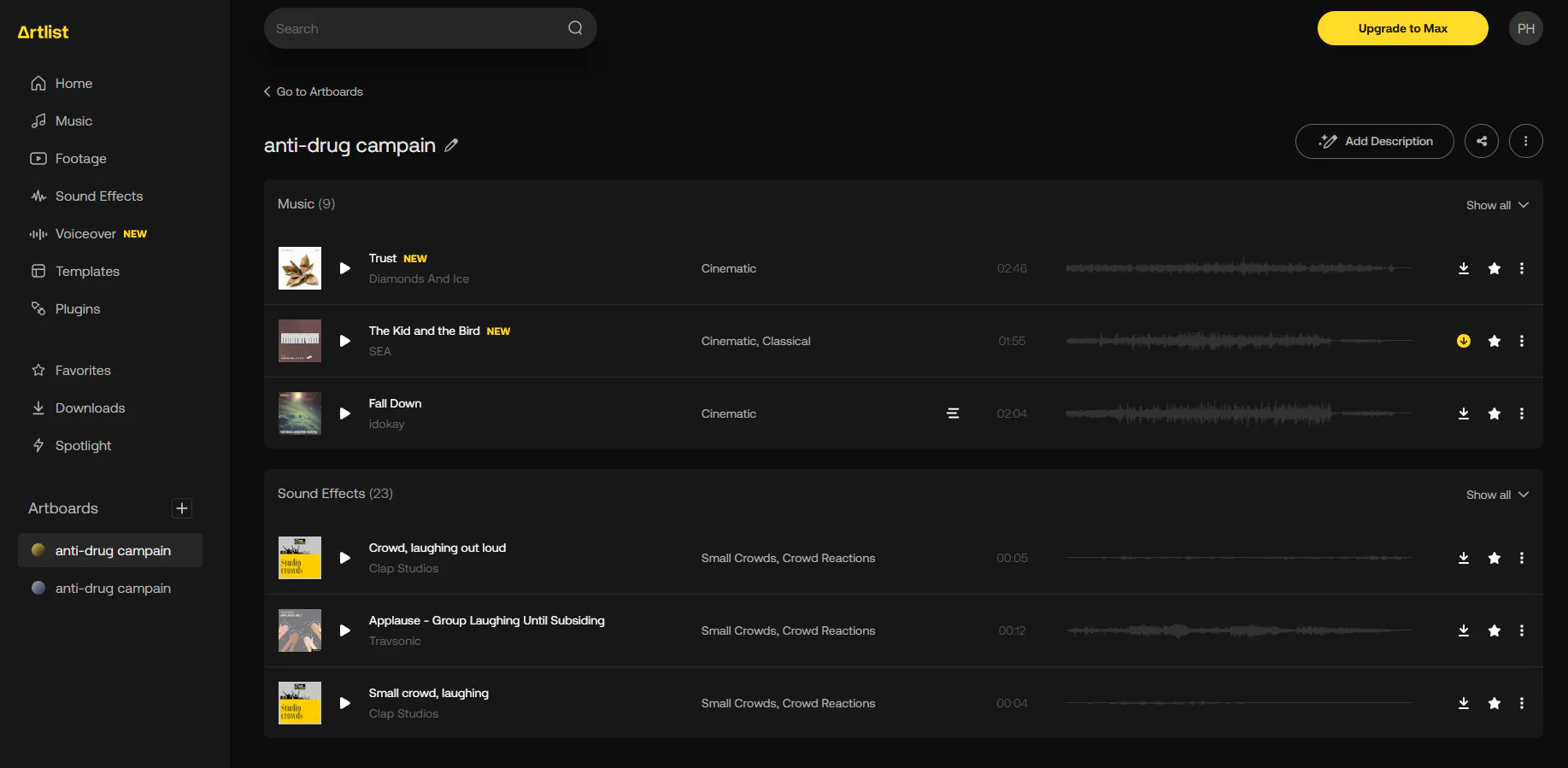Open more options for Small crowd, laughing
This screenshot has height=768, width=1568.
click(1521, 703)
